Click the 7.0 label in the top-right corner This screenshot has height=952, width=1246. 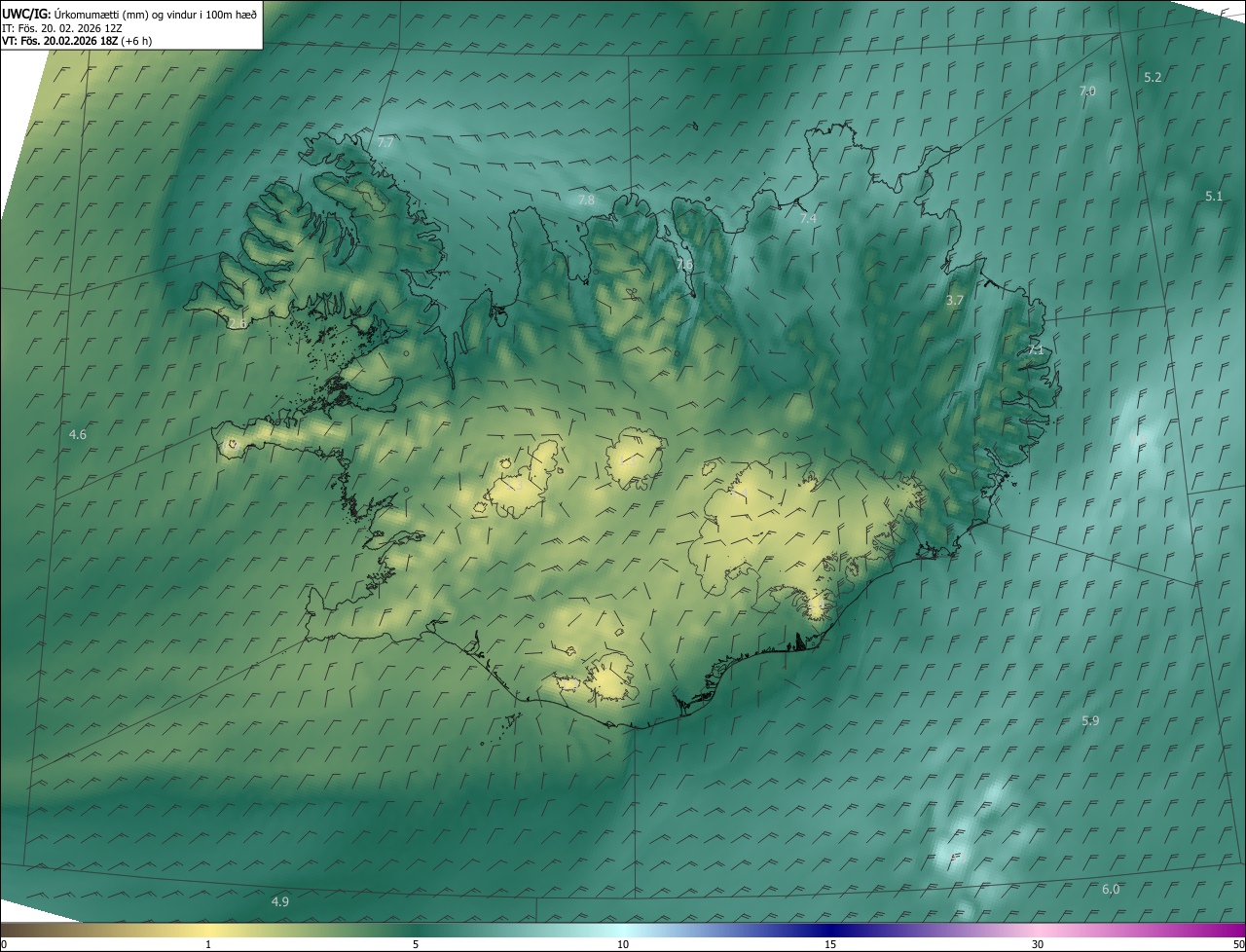[x=1087, y=91]
